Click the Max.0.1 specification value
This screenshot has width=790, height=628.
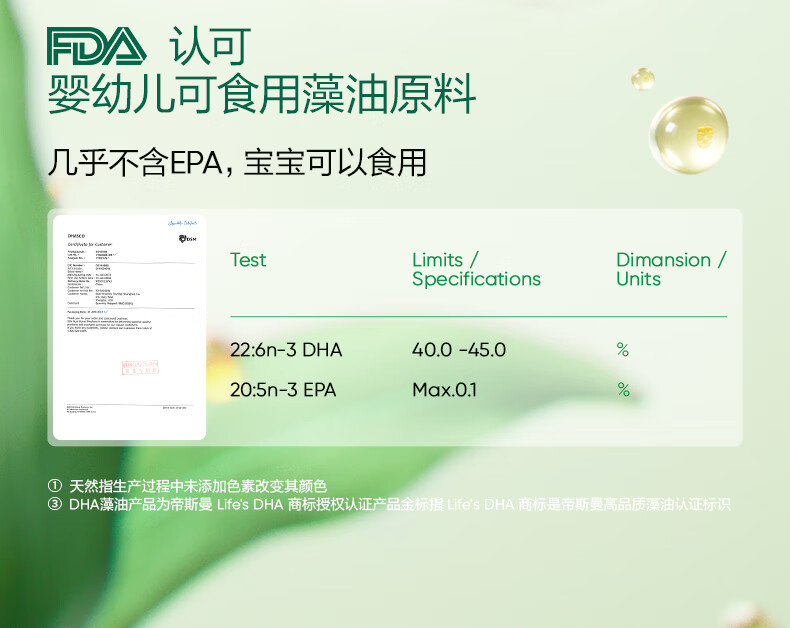tap(444, 390)
